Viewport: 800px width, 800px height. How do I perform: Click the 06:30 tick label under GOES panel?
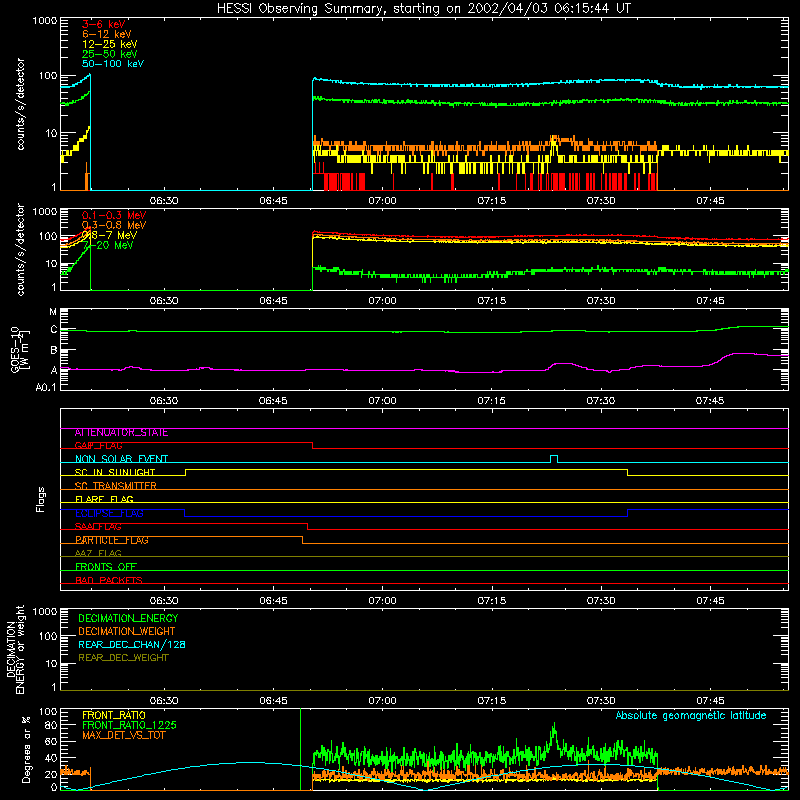pyautogui.click(x=164, y=401)
